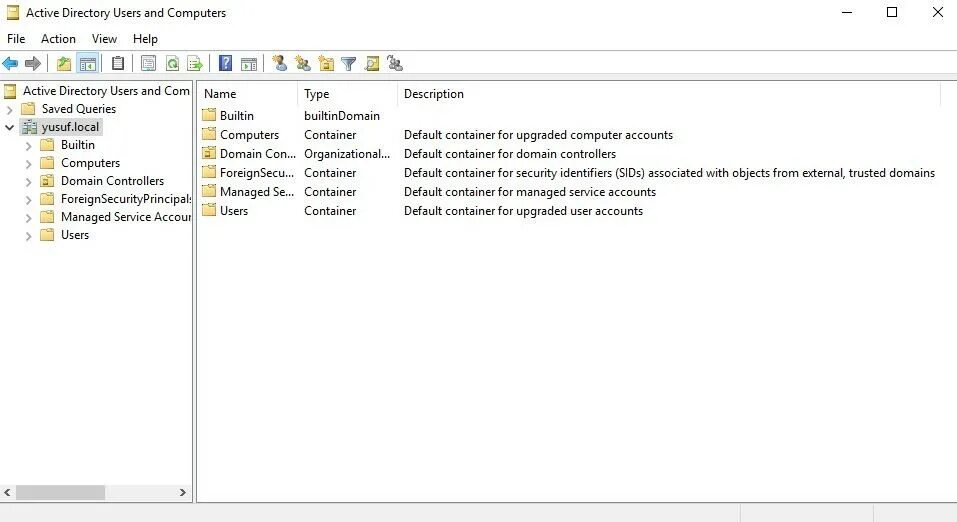The image size is (957, 522).
Task: Select Users label in the tree
Action: point(74,235)
